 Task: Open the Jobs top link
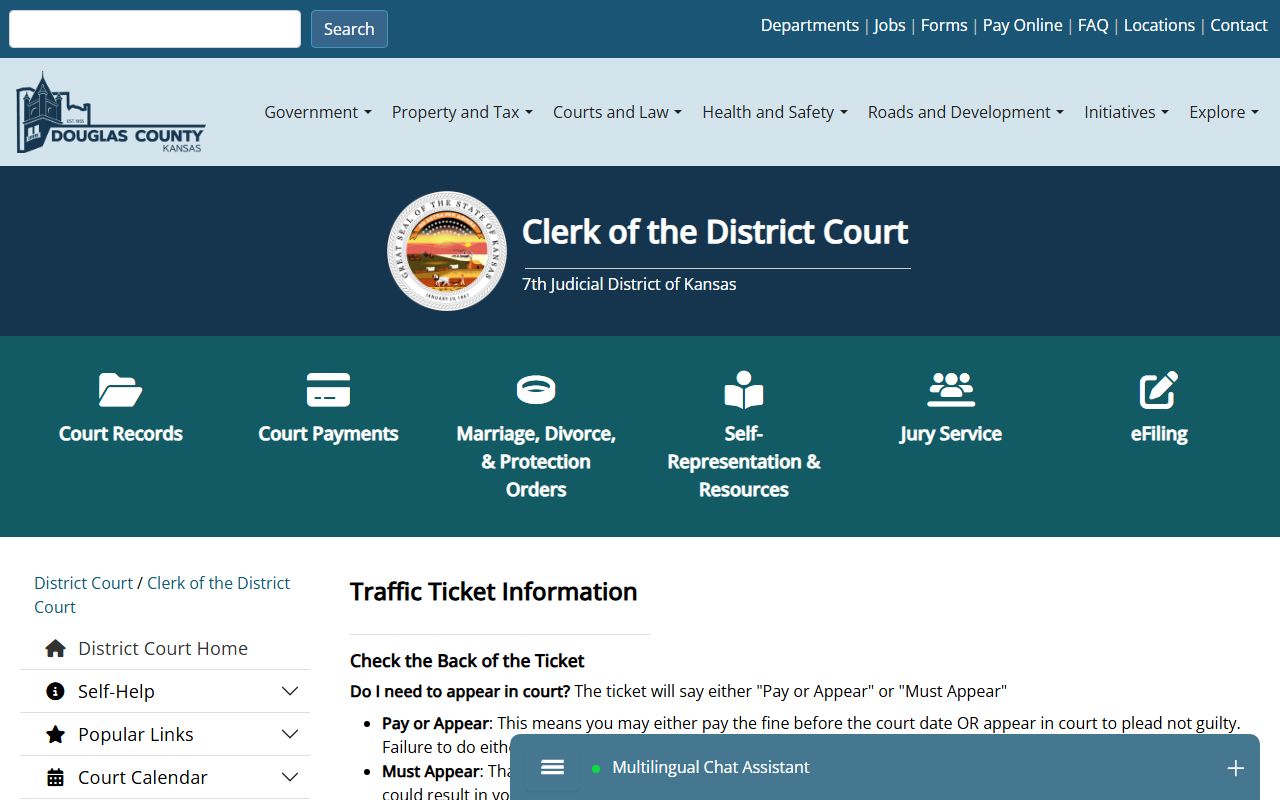point(890,25)
